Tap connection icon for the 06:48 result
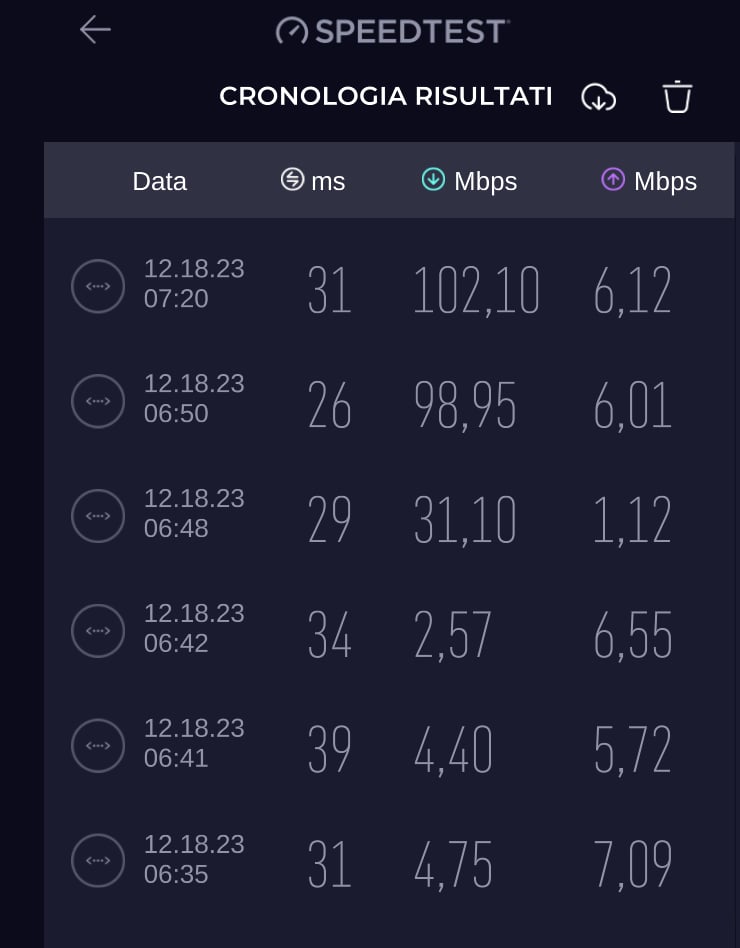 [98, 516]
